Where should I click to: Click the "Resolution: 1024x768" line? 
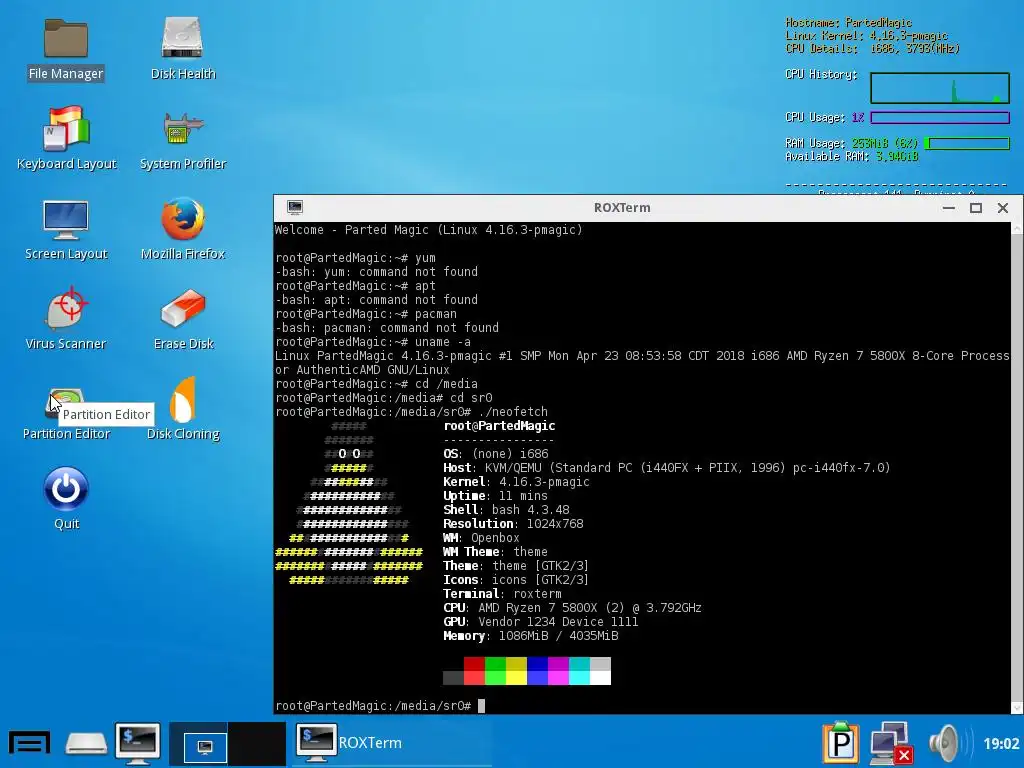(x=513, y=523)
